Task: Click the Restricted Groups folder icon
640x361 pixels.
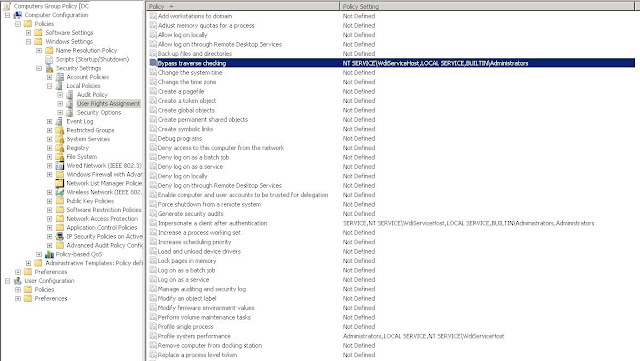Action: pos(60,130)
